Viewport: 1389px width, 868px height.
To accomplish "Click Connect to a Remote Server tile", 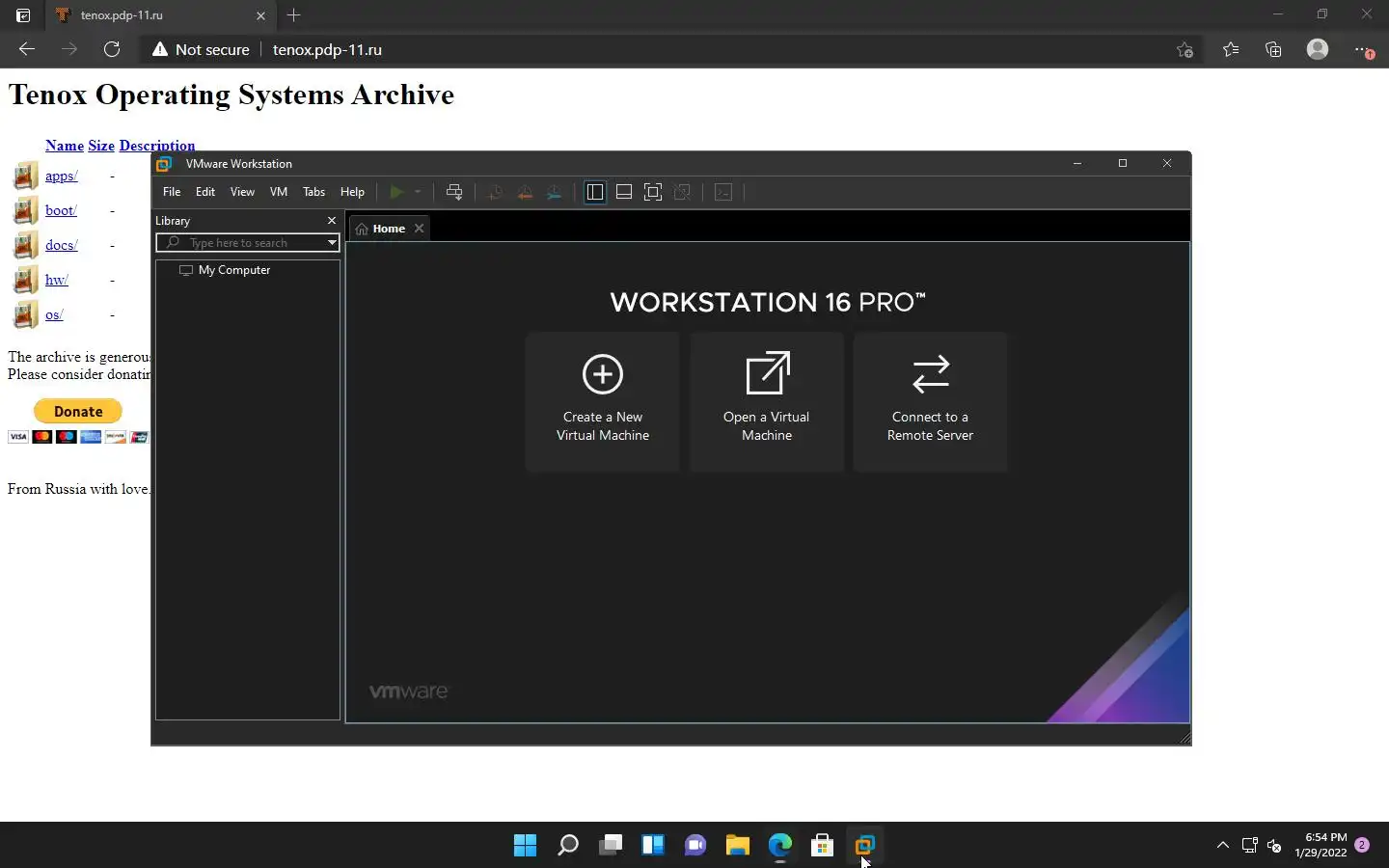I will (x=930, y=401).
